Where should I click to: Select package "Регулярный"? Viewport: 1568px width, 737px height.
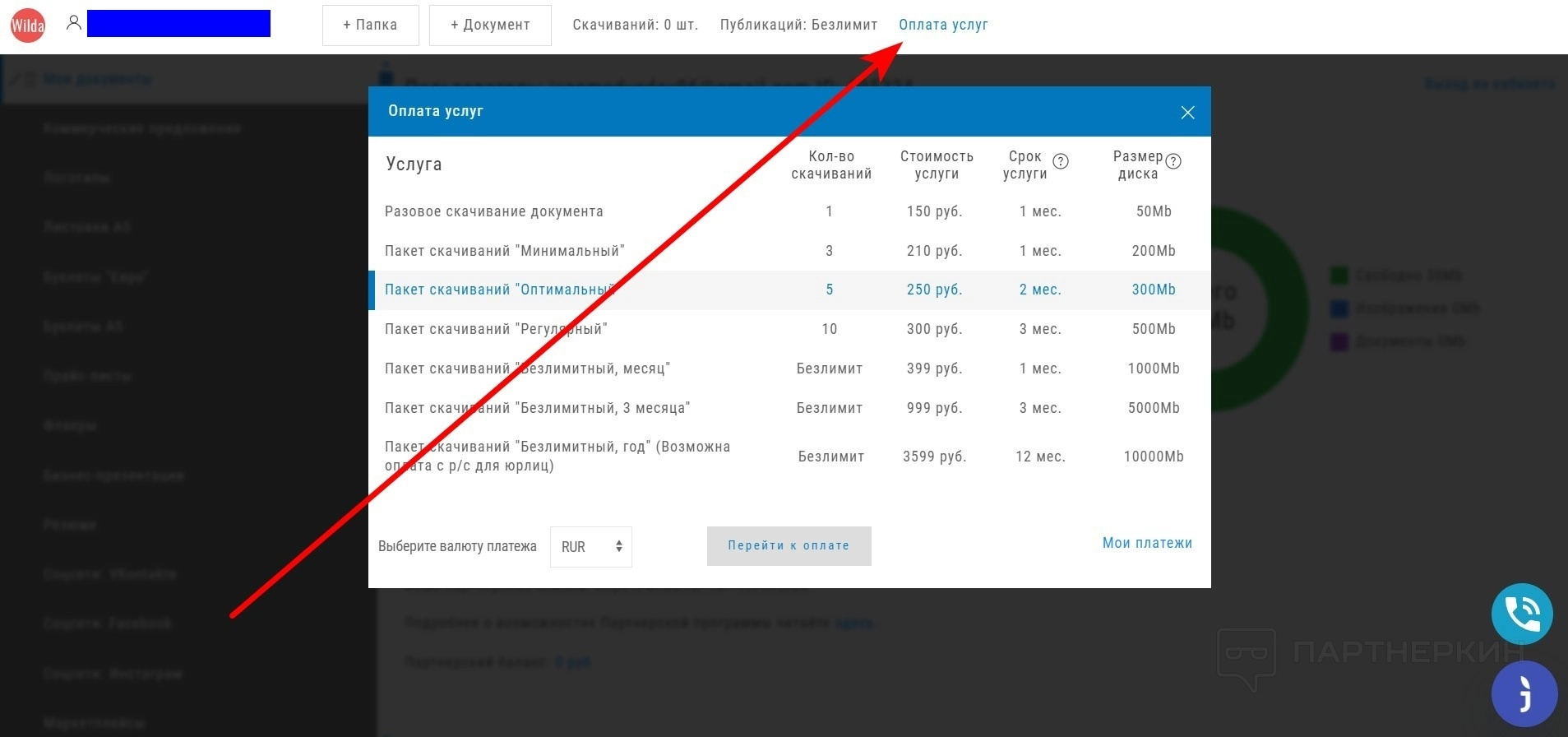click(x=789, y=329)
